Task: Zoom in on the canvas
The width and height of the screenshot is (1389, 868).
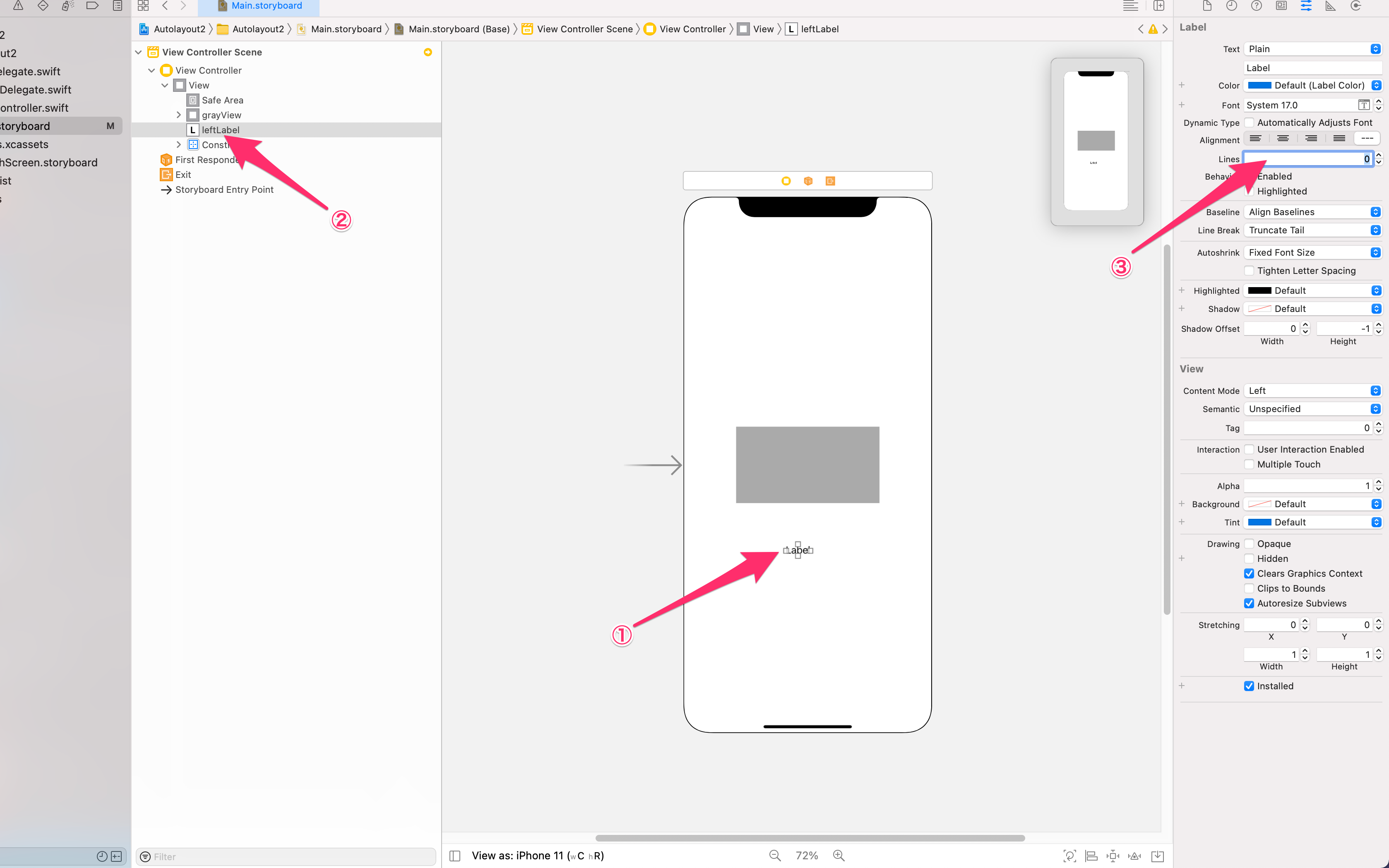Action: (839, 855)
